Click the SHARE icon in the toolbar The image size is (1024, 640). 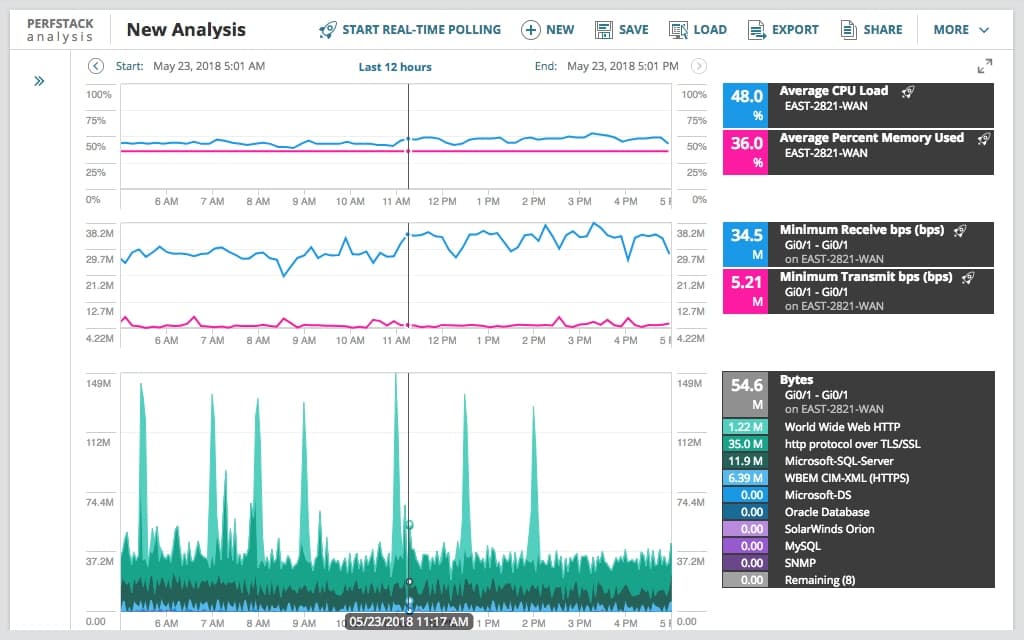(849, 29)
